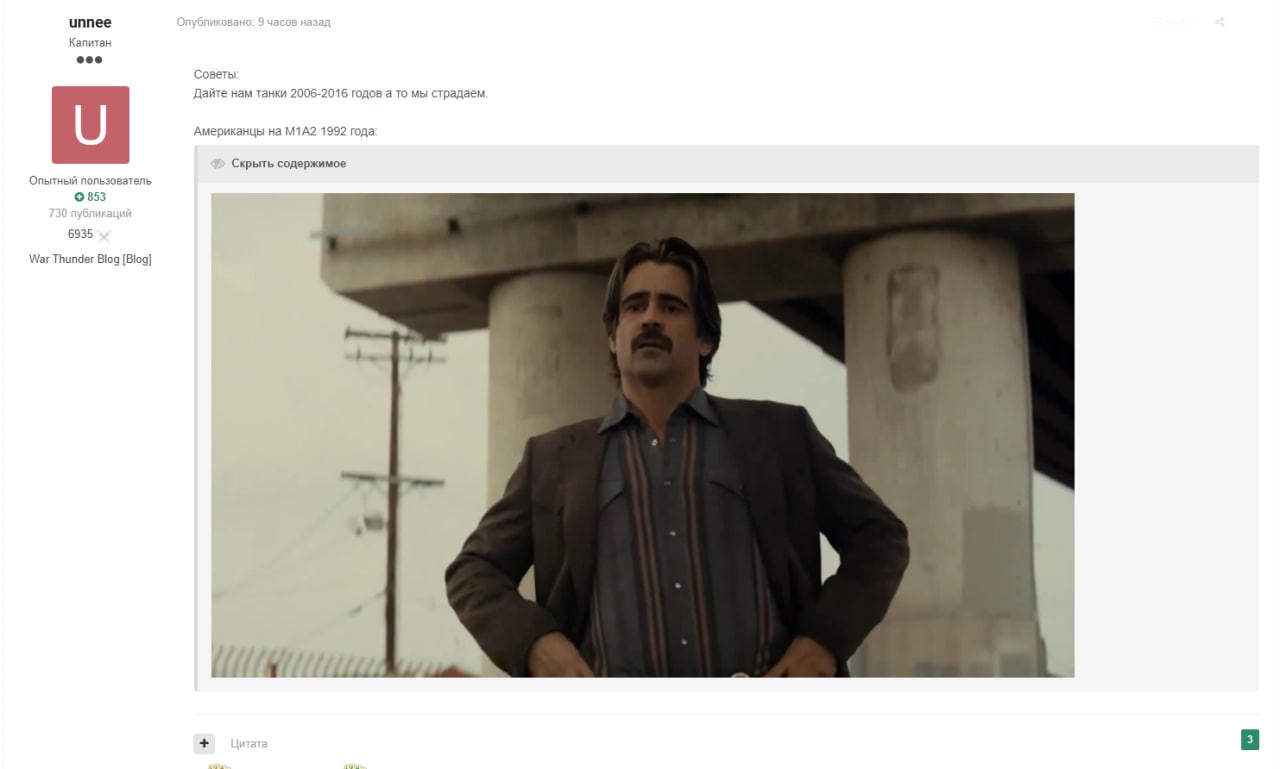Click the Цитата quote link
Image resolution: width=1280 pixels, height=769 pixels.
[x=249, y=744]
